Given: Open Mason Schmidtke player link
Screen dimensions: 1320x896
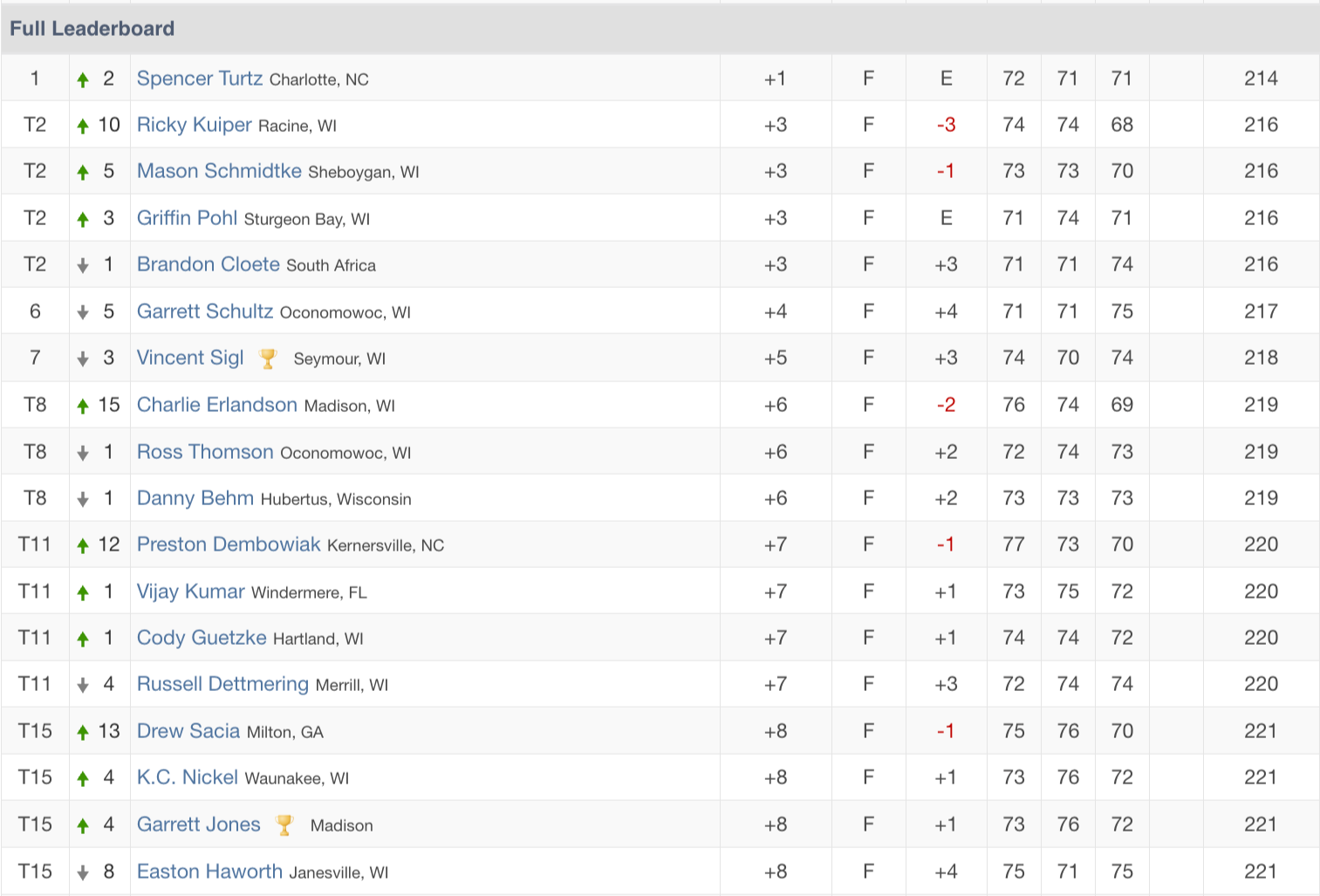Looking at the screenshot, I should [x=219, y=171].
